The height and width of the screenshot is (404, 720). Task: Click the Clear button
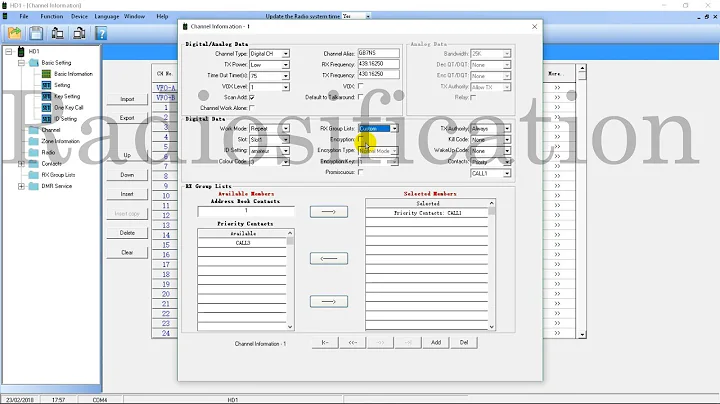127,252
